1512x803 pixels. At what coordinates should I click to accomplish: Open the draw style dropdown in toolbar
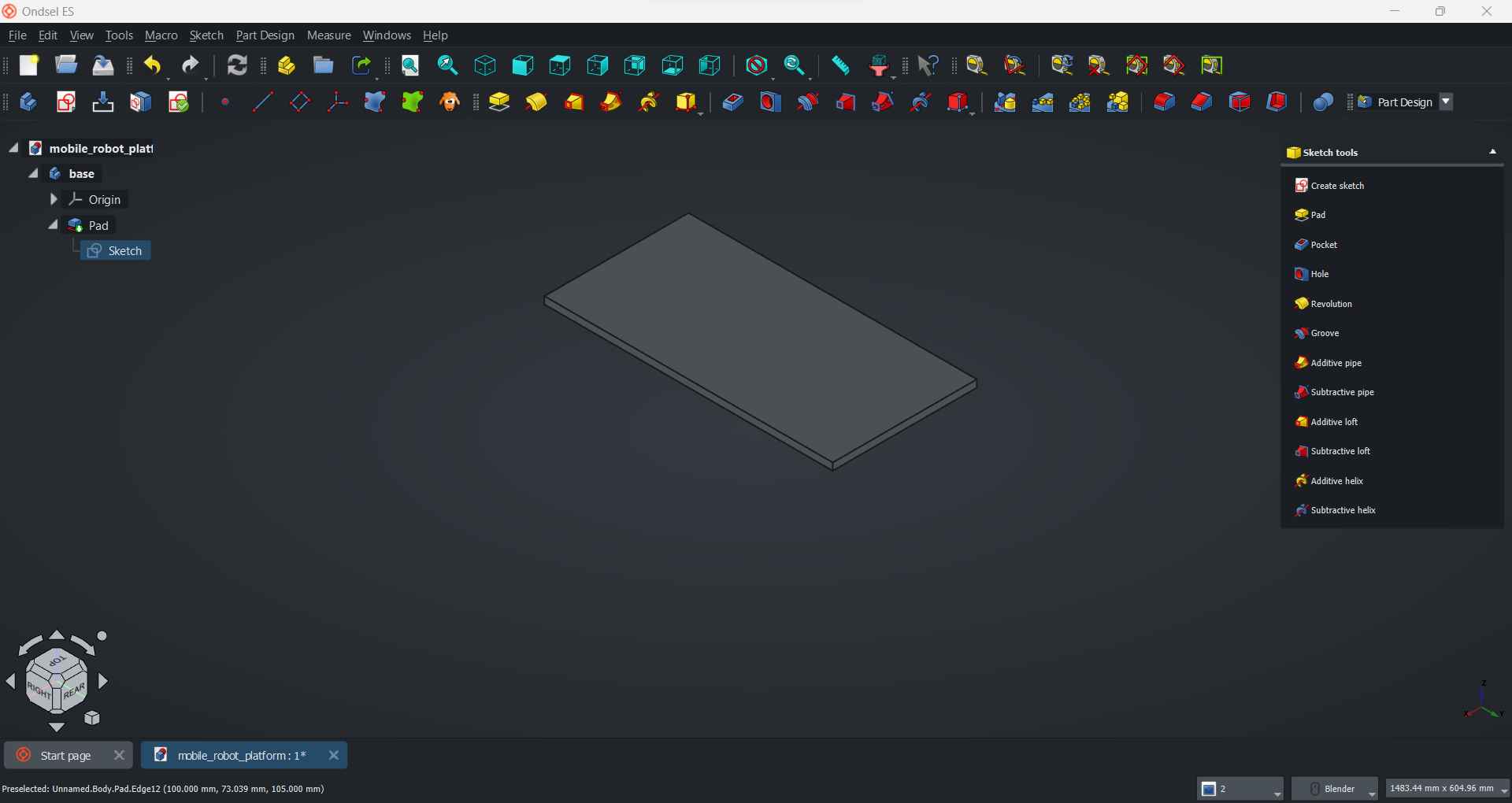click(x=773, y=77)
